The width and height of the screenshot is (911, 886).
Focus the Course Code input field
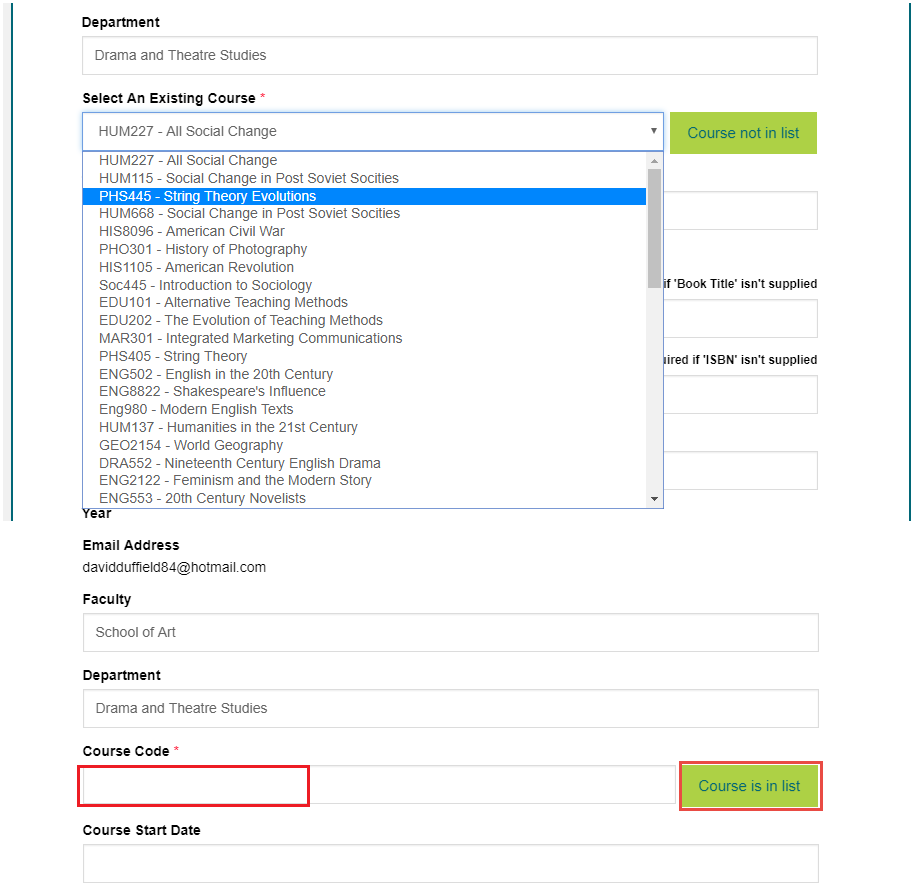378,785
